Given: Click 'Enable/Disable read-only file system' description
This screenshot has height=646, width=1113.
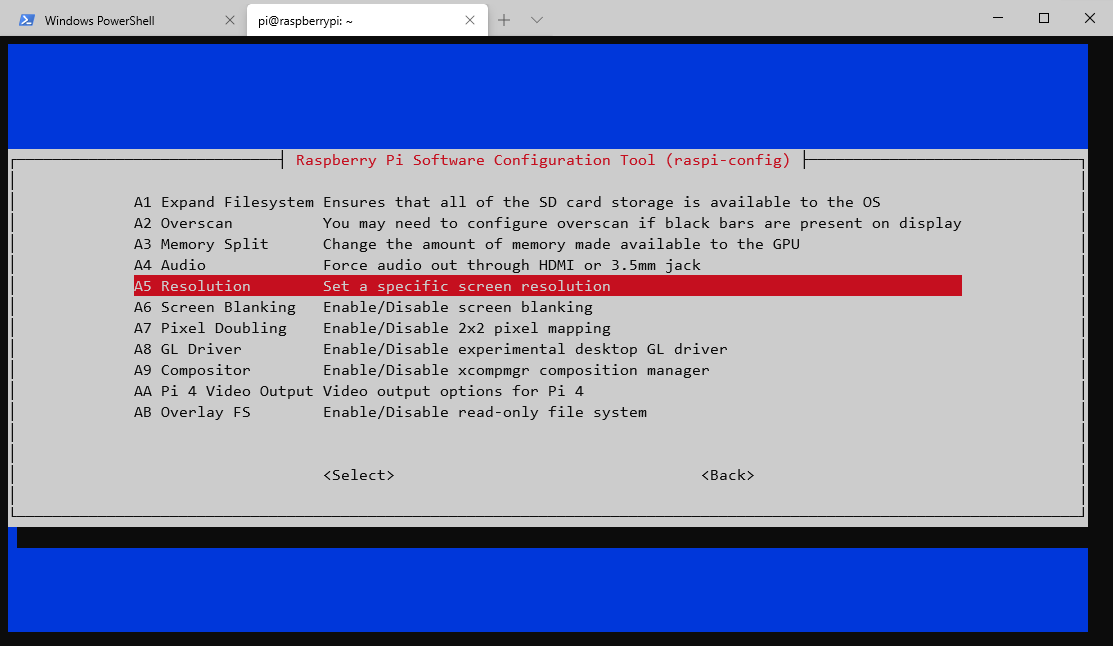Looking at the screenshot, I should 485,412.
